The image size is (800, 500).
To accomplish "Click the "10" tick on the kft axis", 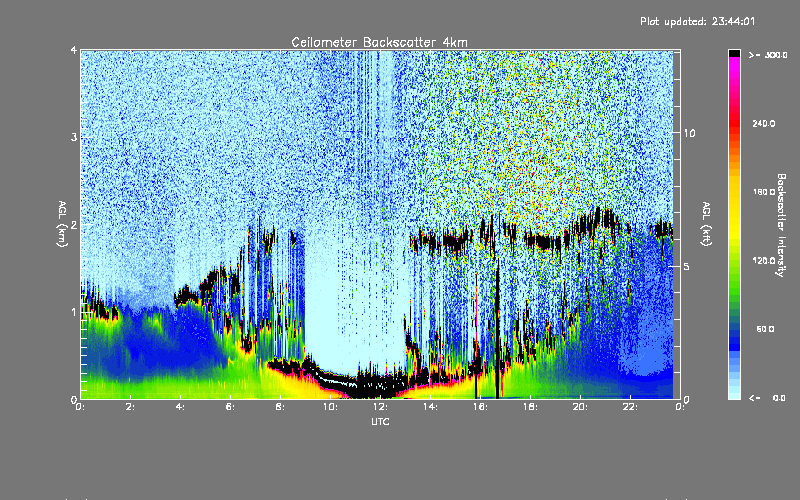I will pos(689,134).
